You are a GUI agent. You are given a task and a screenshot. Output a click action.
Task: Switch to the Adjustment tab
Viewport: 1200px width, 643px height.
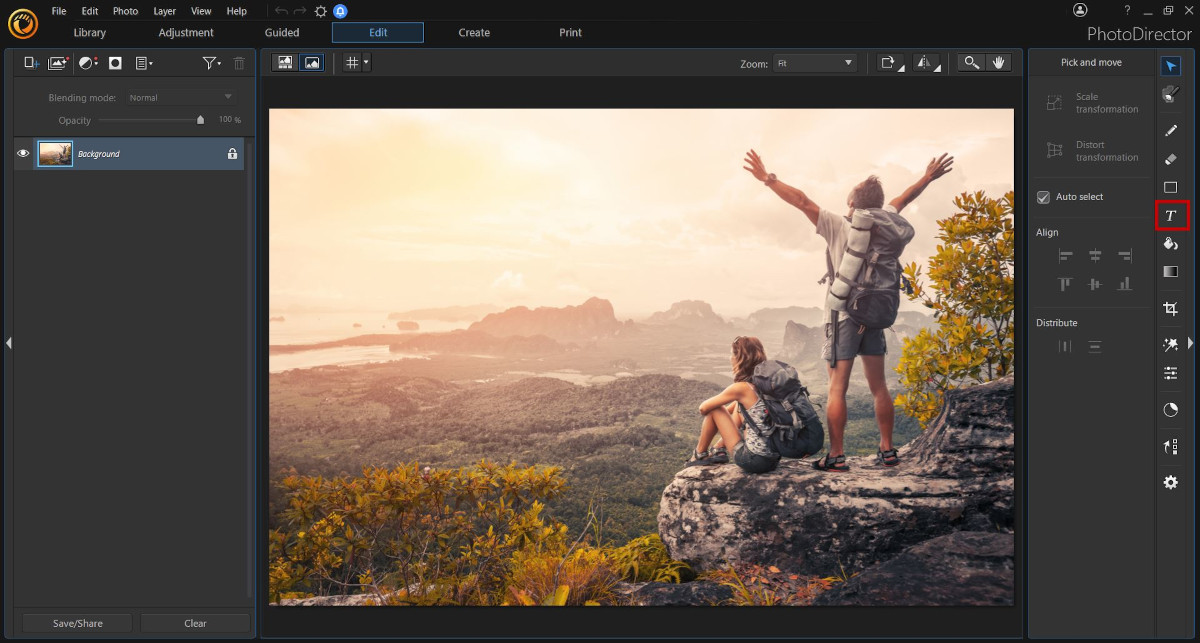186,33
